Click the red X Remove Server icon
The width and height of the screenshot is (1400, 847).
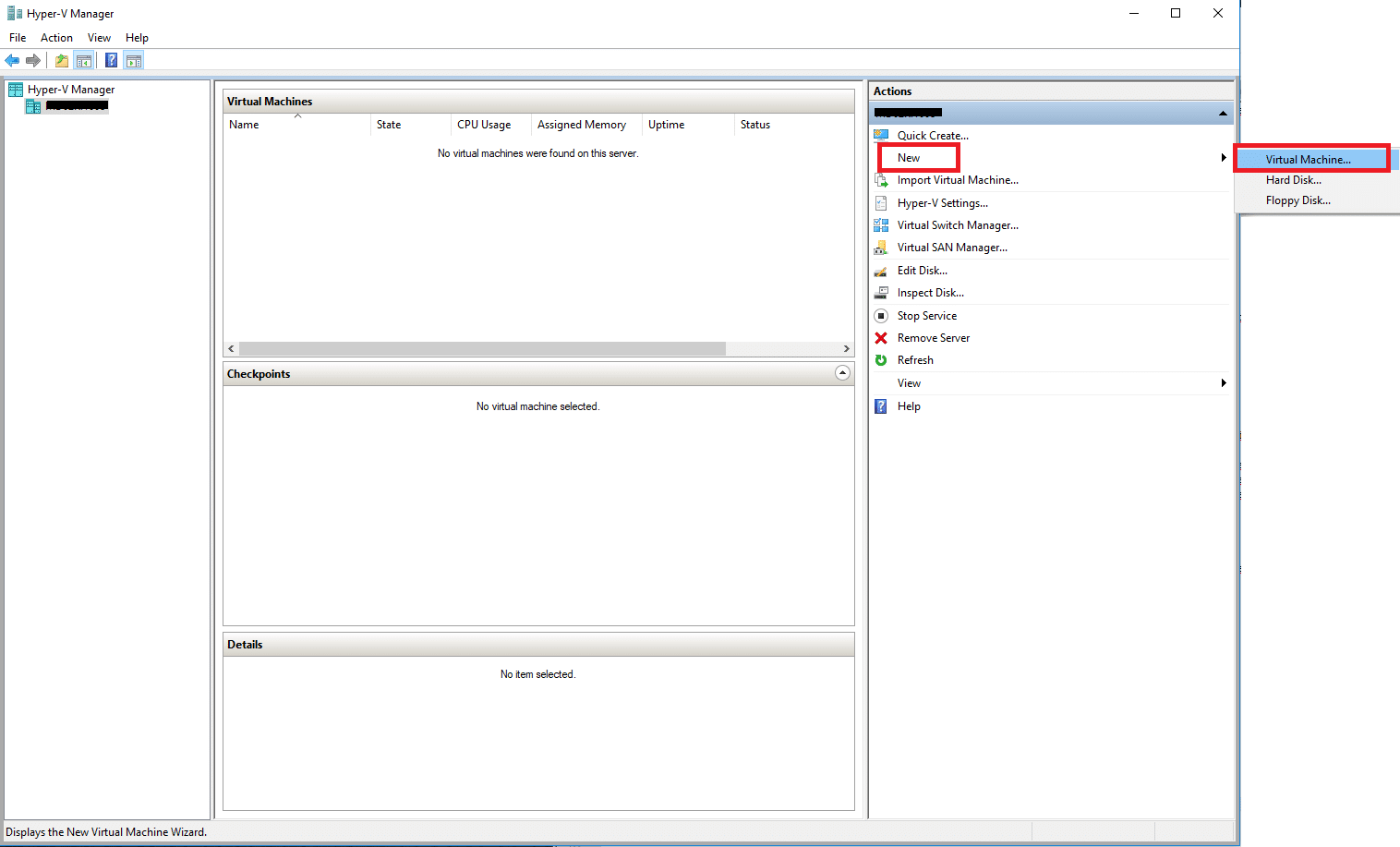click(881, 338)
